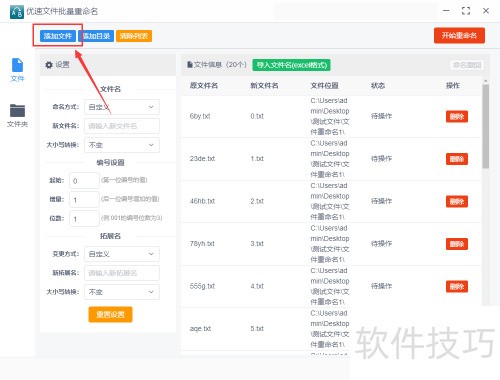Click new name 2.txt cell
The image size is (500, 380).
point(257,201)
